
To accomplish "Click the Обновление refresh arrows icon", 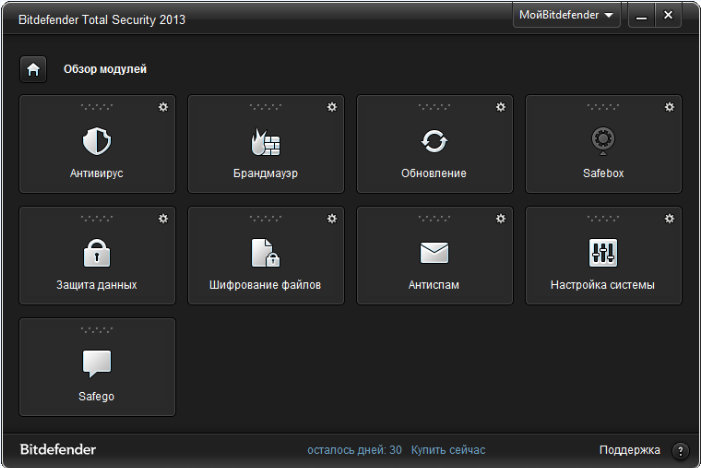I will tap(434, 141).
